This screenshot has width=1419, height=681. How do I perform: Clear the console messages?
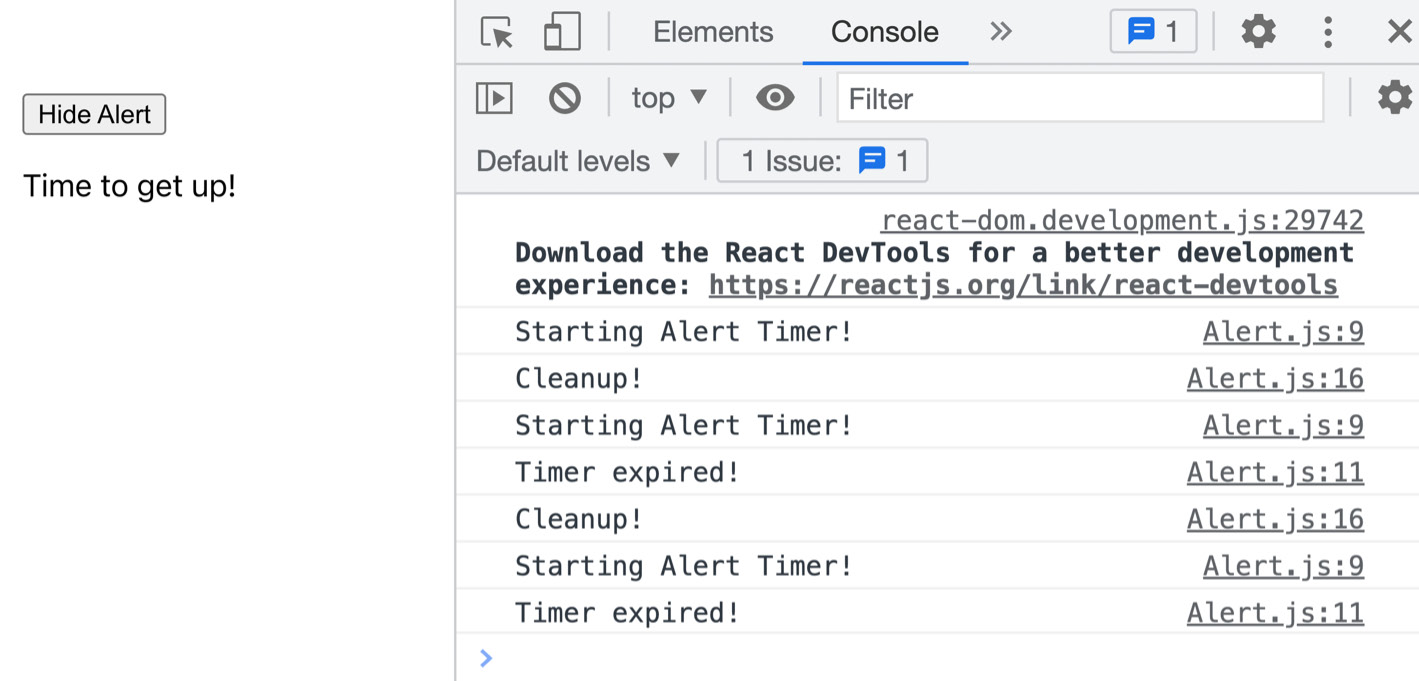[x=565, y=97]
